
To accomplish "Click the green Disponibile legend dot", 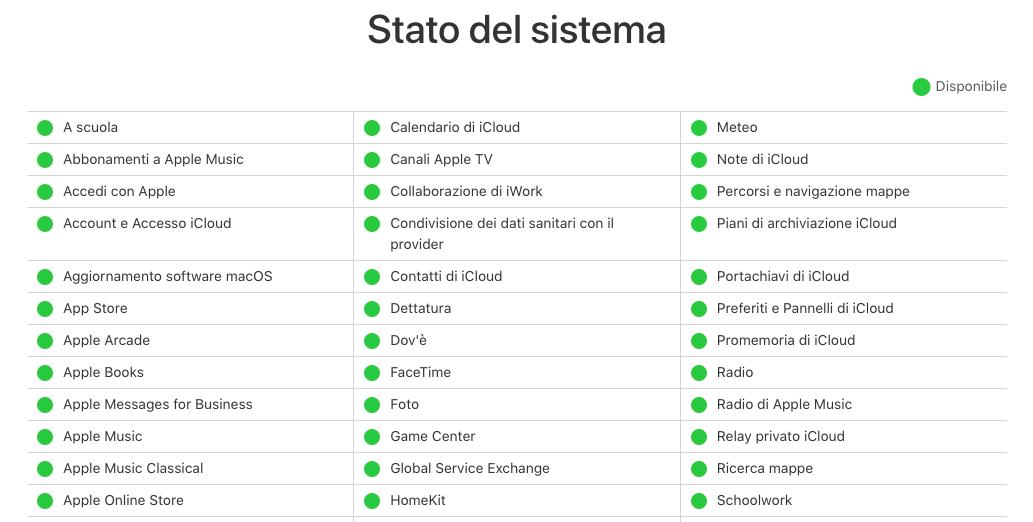I will [921, 87].
